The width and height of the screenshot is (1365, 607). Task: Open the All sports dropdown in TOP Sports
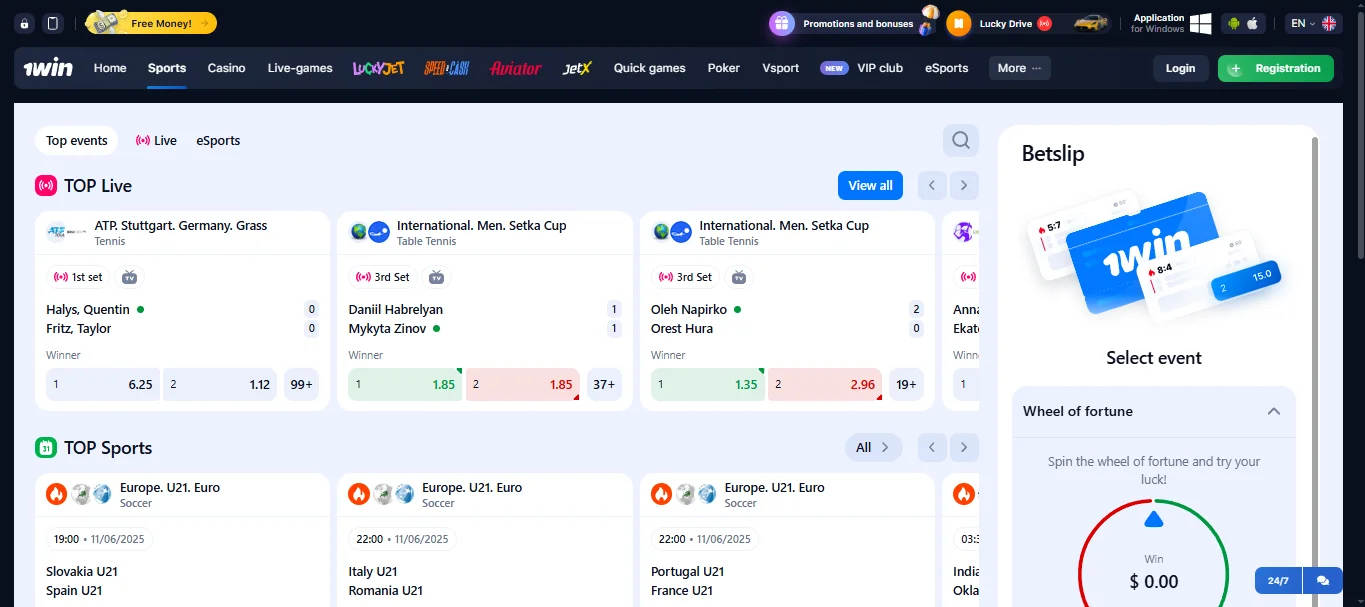[x=873, y=447]
